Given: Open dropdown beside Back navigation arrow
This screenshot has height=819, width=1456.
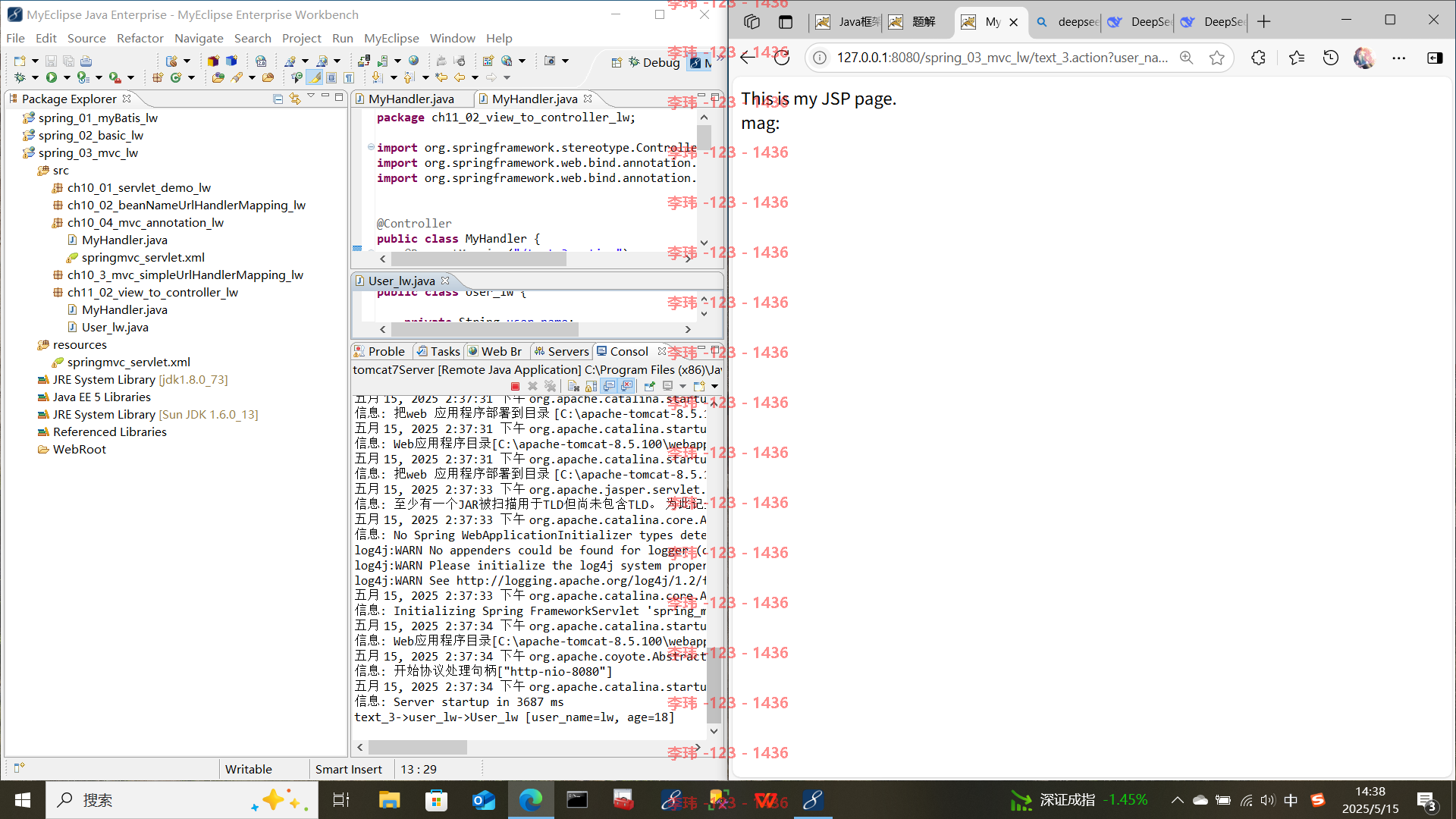Looking at the screenshot, I should [475, 77].
